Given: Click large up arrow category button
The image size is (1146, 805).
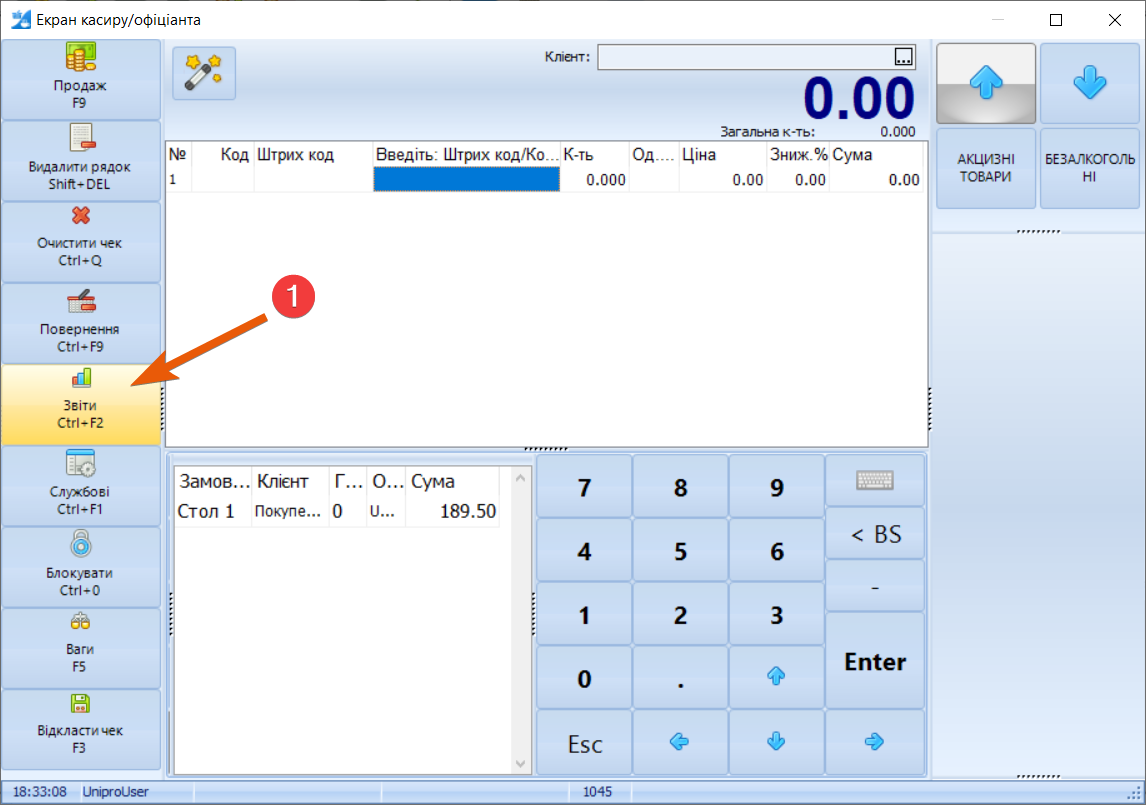Looking at the screenshot, I should [985, 84].
